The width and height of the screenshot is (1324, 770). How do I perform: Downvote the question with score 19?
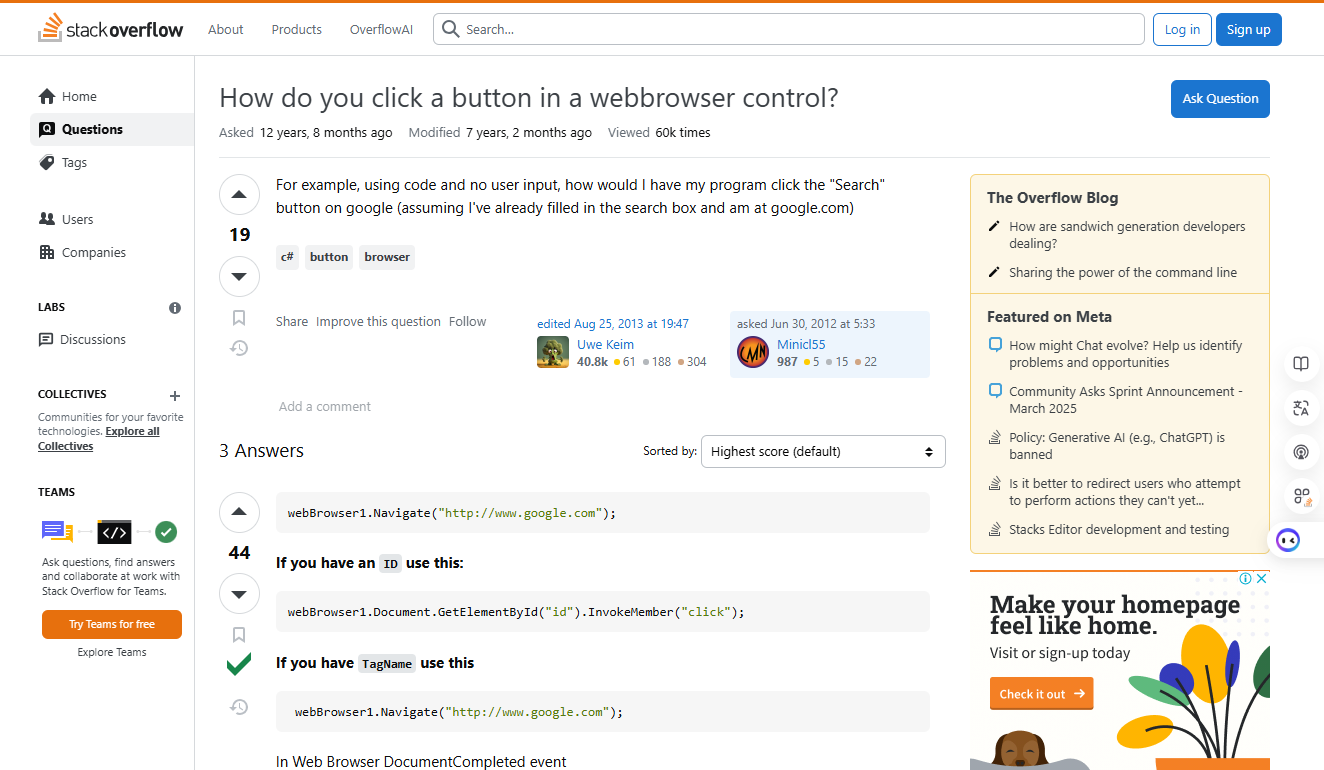coord(239,276)
